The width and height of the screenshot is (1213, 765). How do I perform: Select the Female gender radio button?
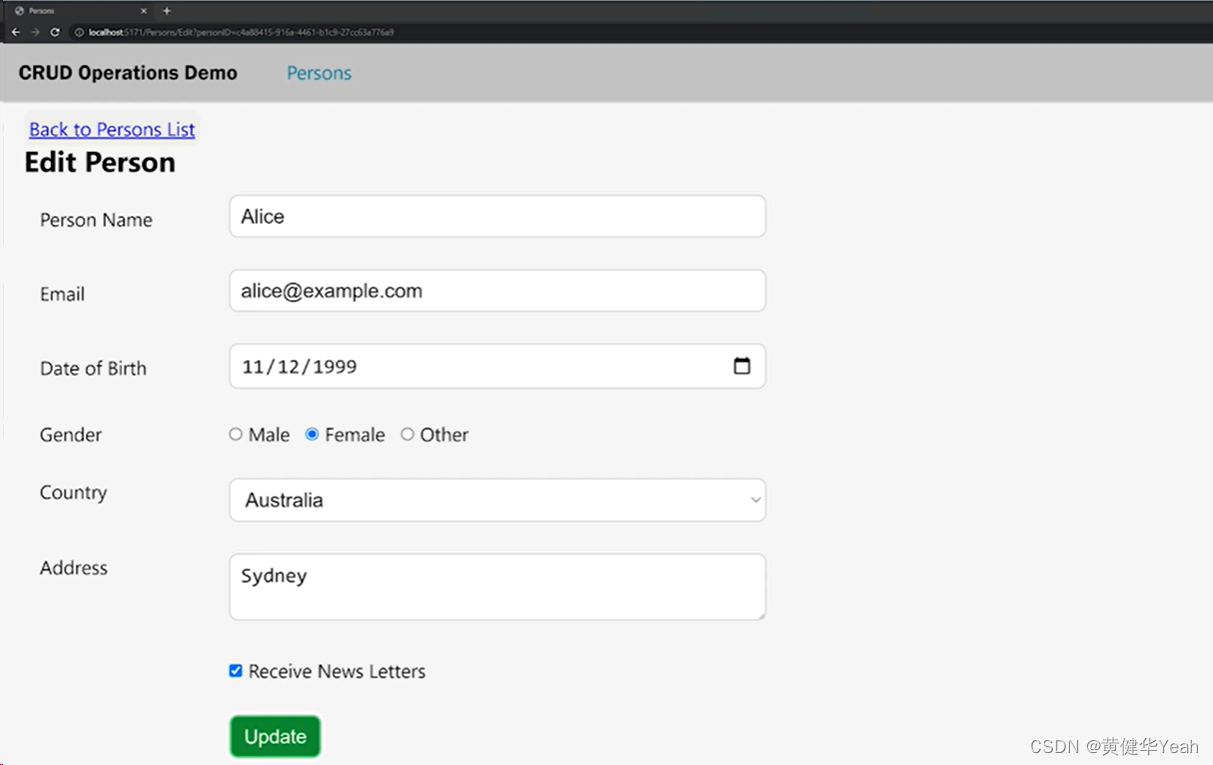click(x=312, y=434)
